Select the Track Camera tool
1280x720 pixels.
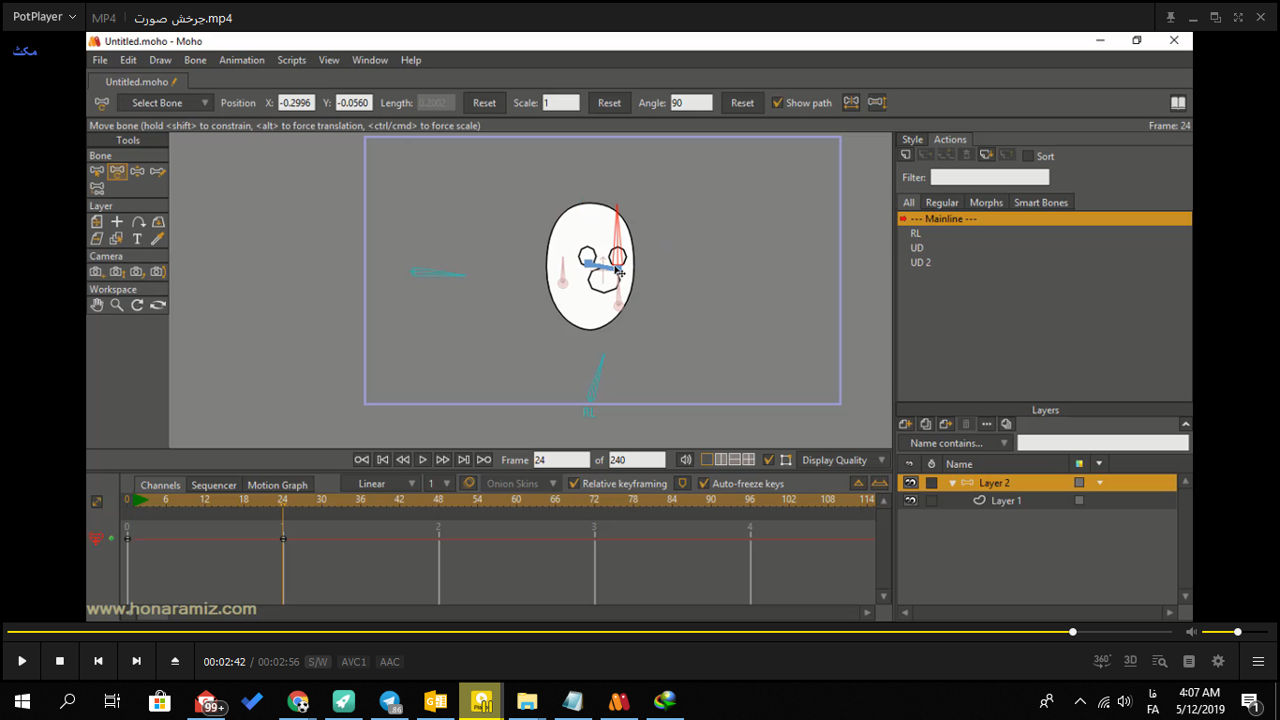click(97, 272)
